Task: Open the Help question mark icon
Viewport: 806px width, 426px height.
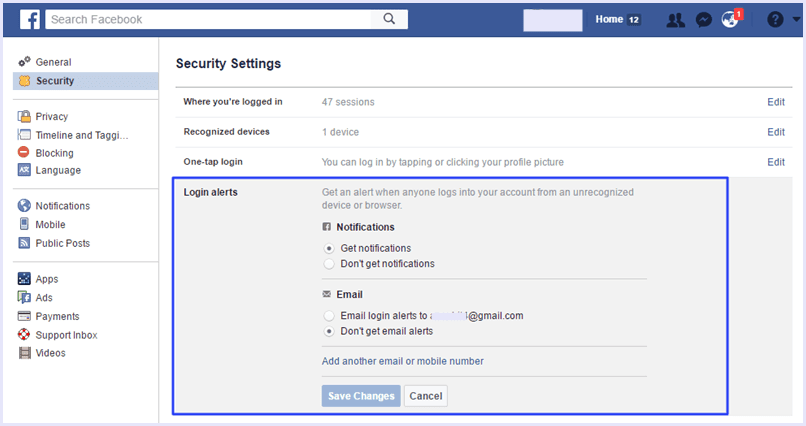Action: 775,20
